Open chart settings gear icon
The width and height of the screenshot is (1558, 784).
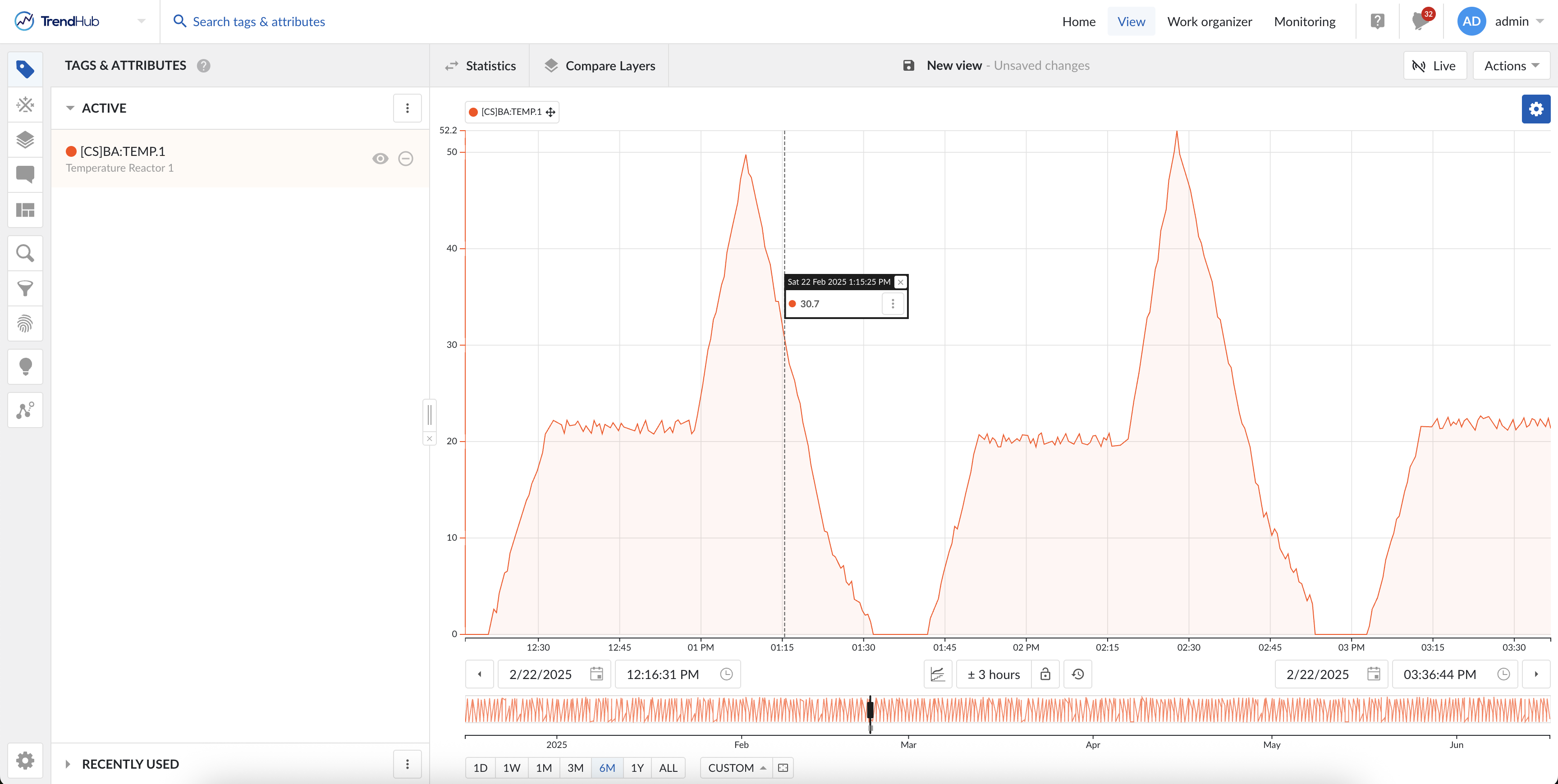[1535, 109]
